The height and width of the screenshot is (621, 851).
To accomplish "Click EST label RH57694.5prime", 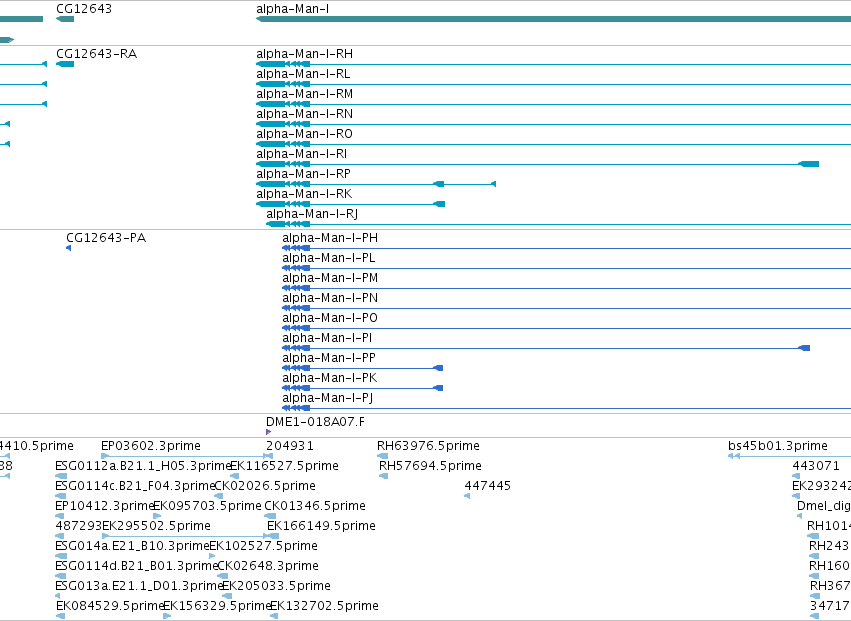I will tap(430, 466).
